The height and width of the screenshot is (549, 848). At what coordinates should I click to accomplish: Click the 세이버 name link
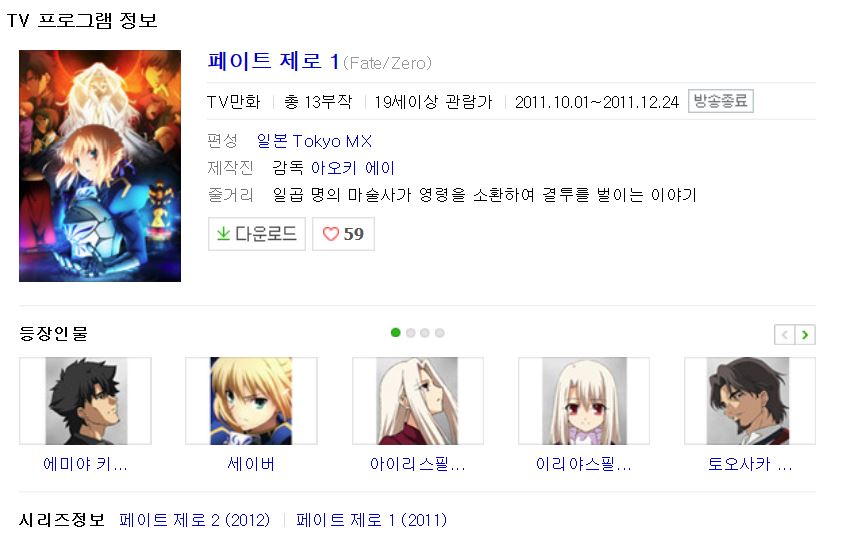251,464
